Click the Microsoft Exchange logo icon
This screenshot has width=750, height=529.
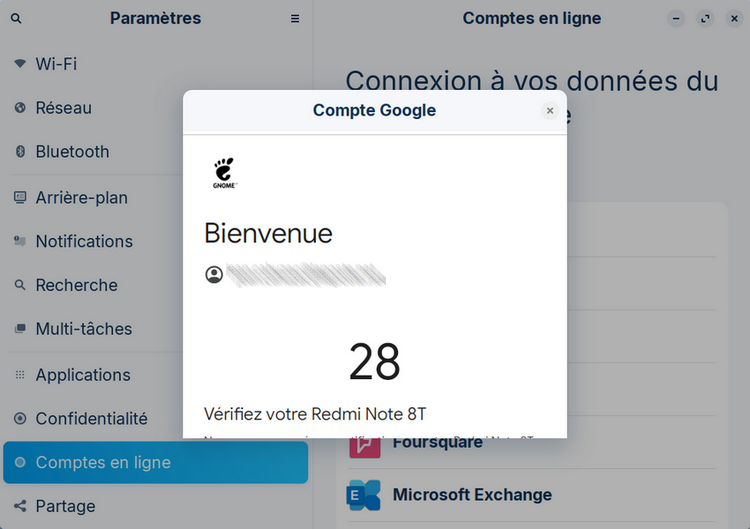click(x=364, y=494)
